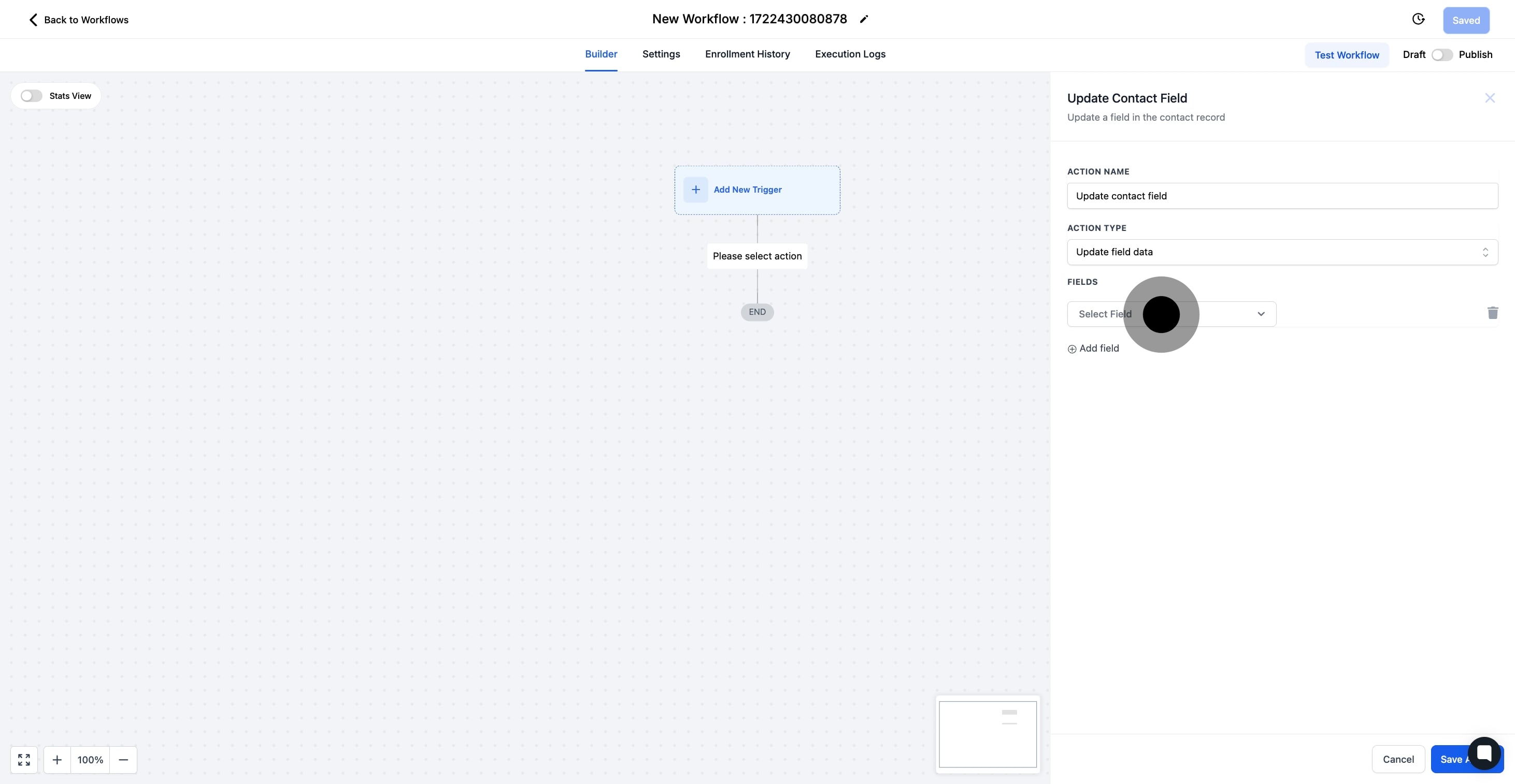Open the chat support bubble
1515x784 pixels.
point(1484,753)
